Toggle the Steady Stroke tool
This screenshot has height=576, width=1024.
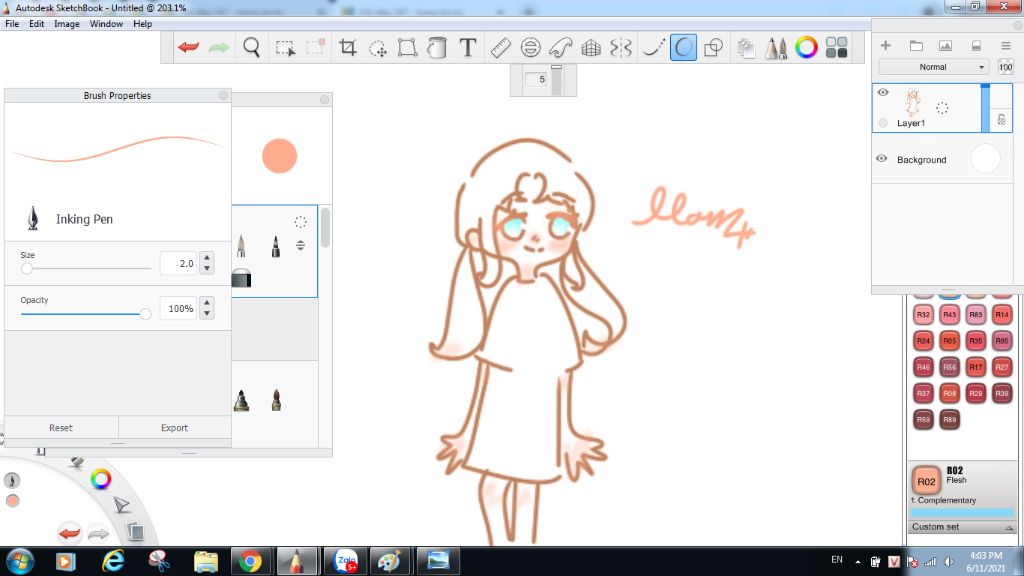tap(653, 47)
